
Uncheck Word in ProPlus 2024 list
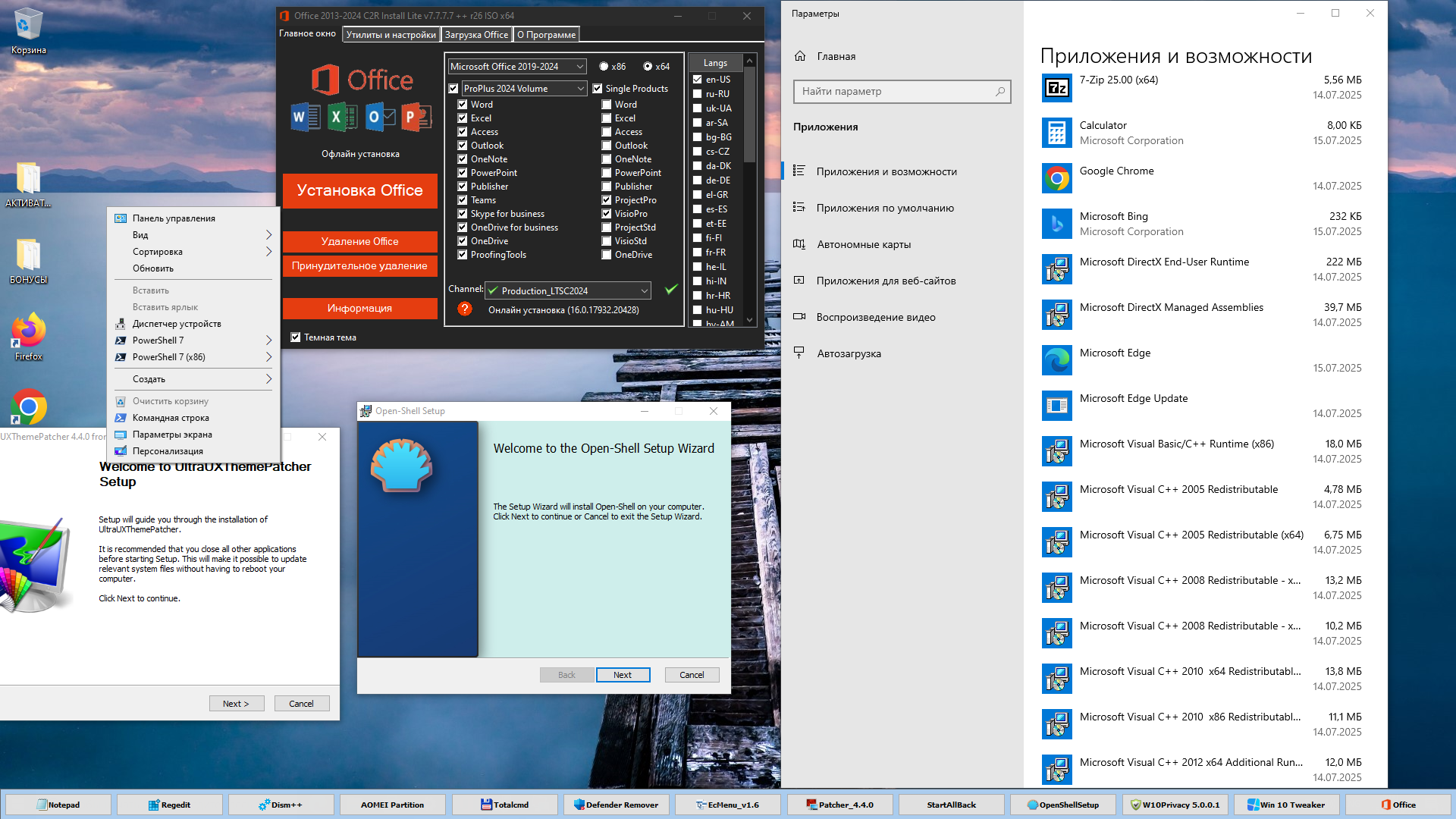pos(462,105)
